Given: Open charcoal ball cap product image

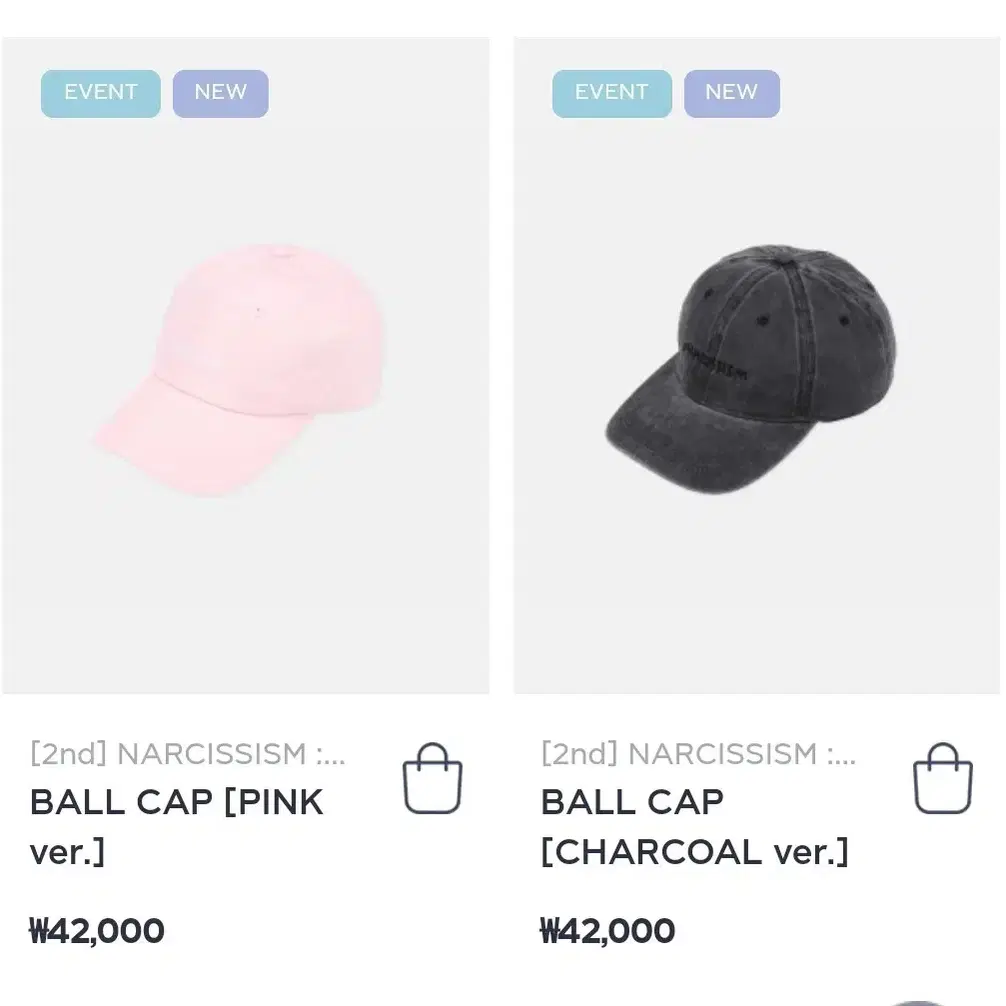Looking at the screenshot, I should [x=751, y=370].
